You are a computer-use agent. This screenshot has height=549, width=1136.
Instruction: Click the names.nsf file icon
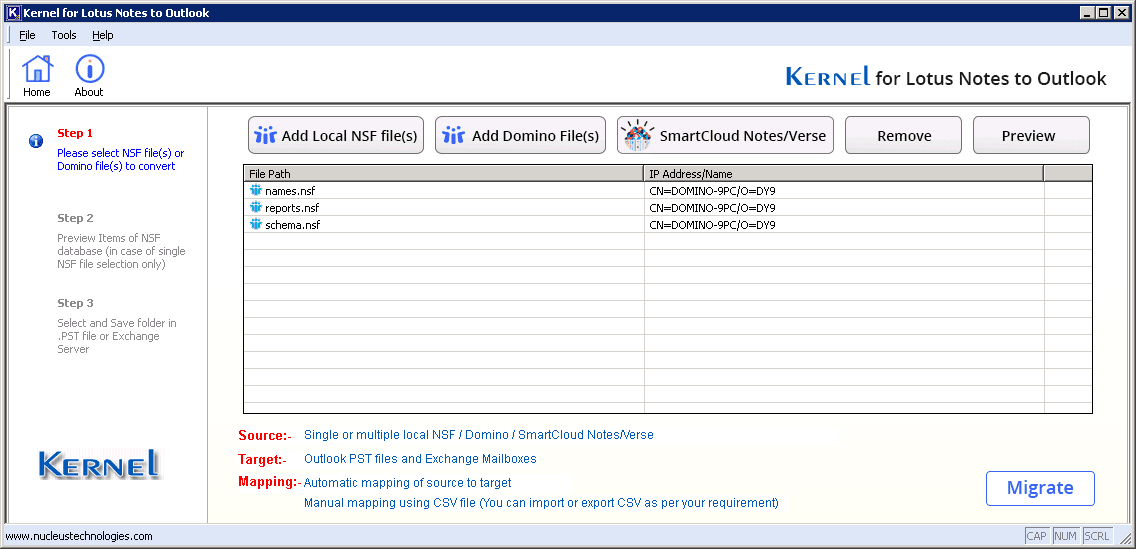point(255,190)
